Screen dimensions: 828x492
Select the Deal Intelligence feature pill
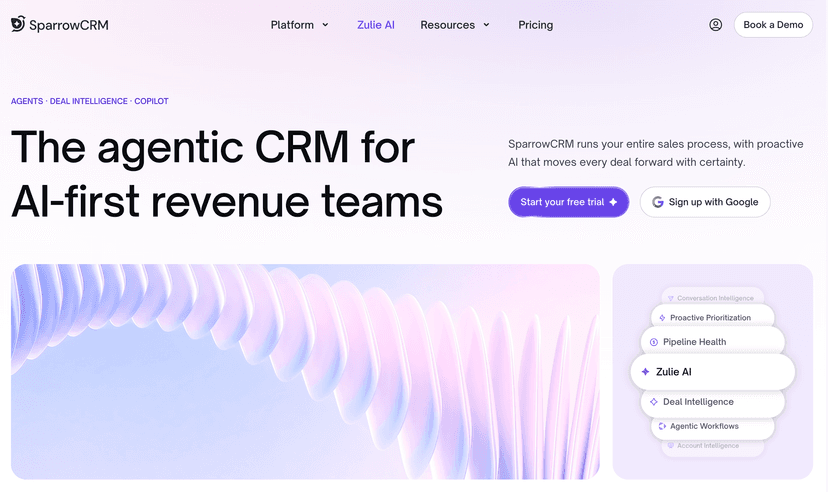click(x=713, y=403)
